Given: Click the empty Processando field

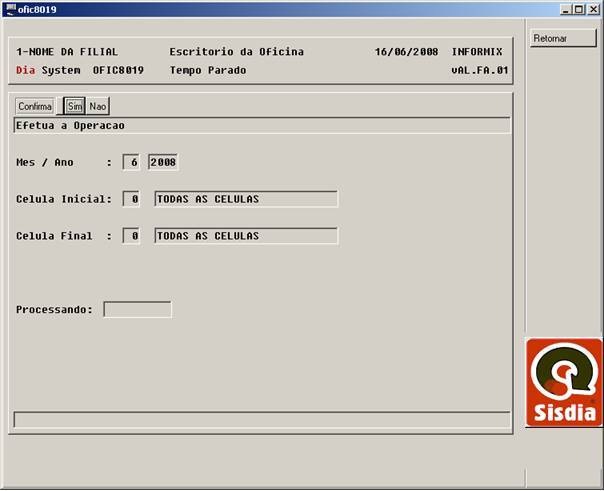Looking at the screenshot, I should coord(138,309).
